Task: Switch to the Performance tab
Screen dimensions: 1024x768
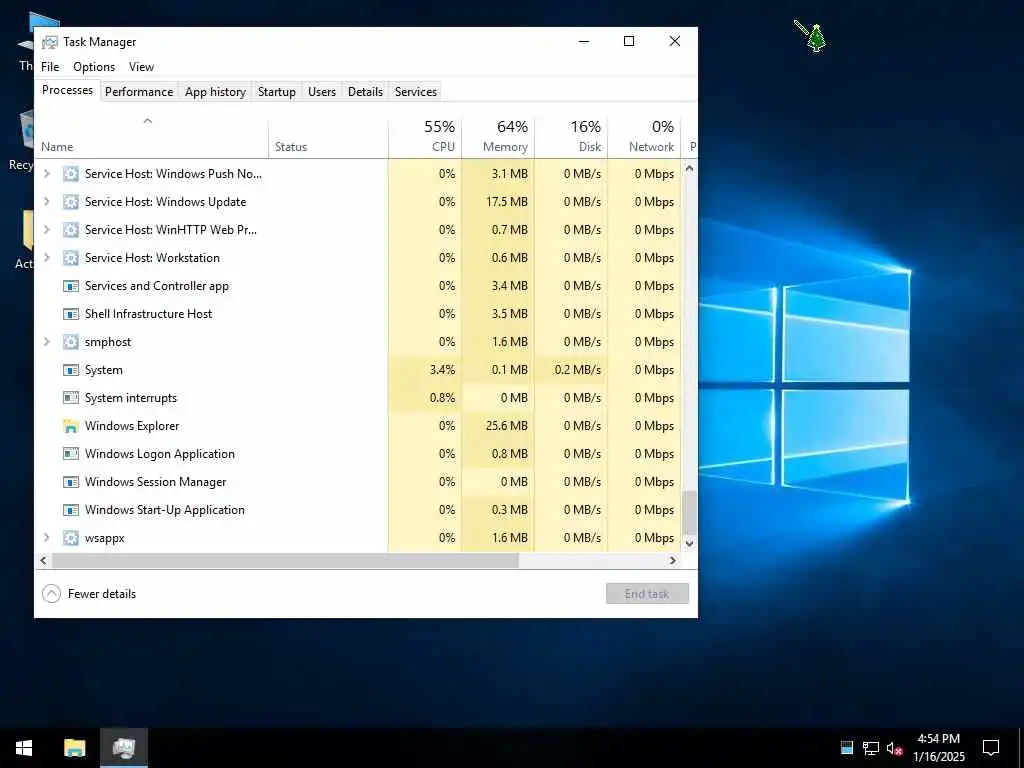Action: 139,92
